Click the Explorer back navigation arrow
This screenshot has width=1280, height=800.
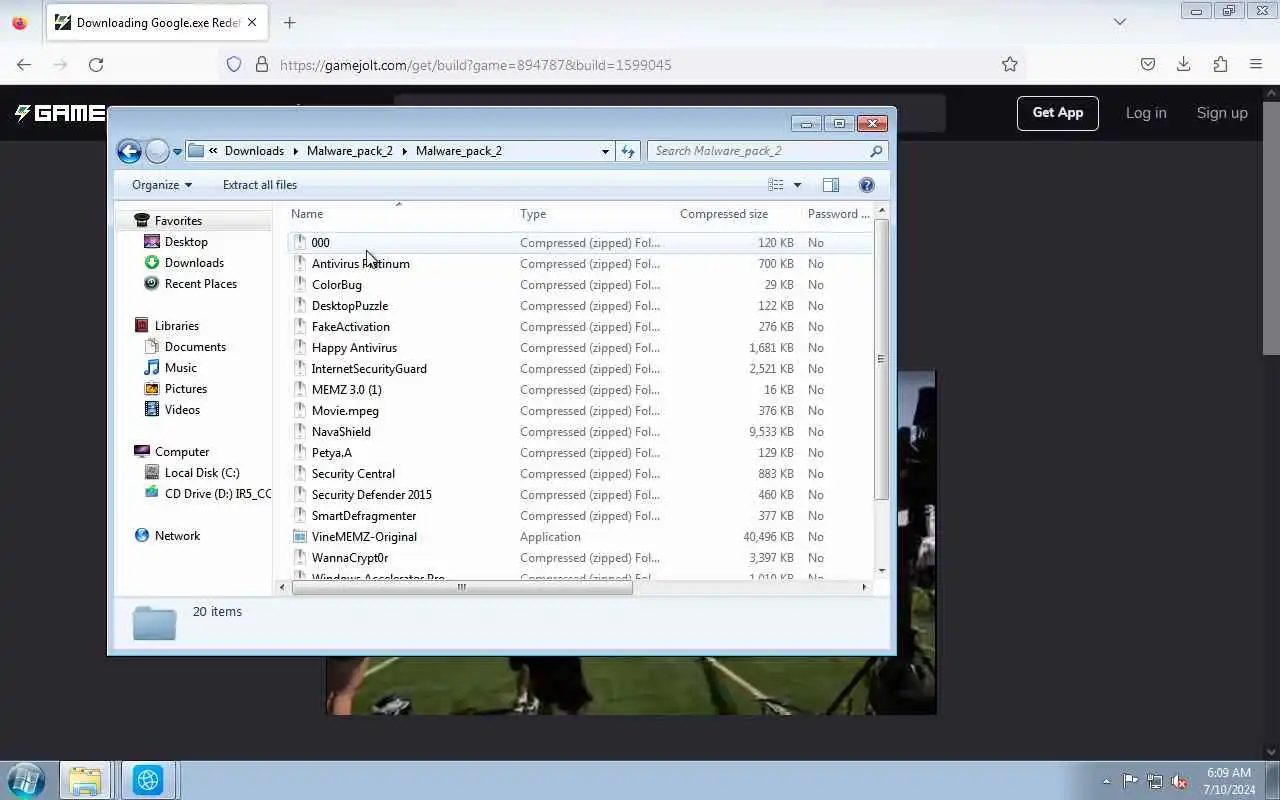click(x=129, y=151)
